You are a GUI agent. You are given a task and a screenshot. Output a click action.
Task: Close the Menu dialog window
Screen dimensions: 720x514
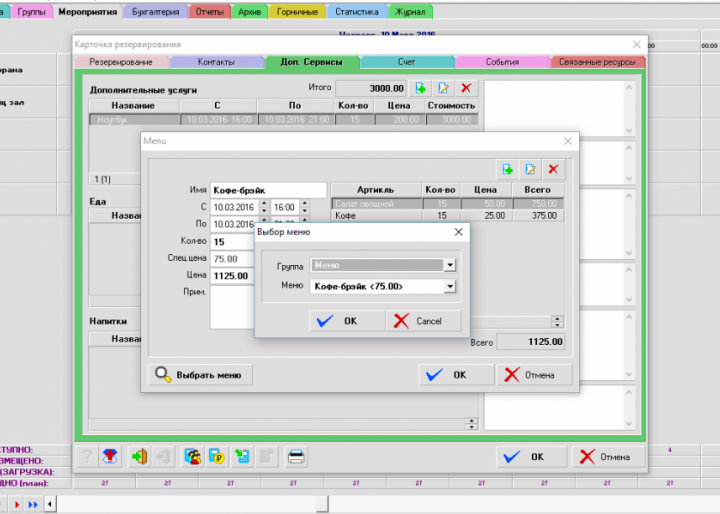[568, 141]
